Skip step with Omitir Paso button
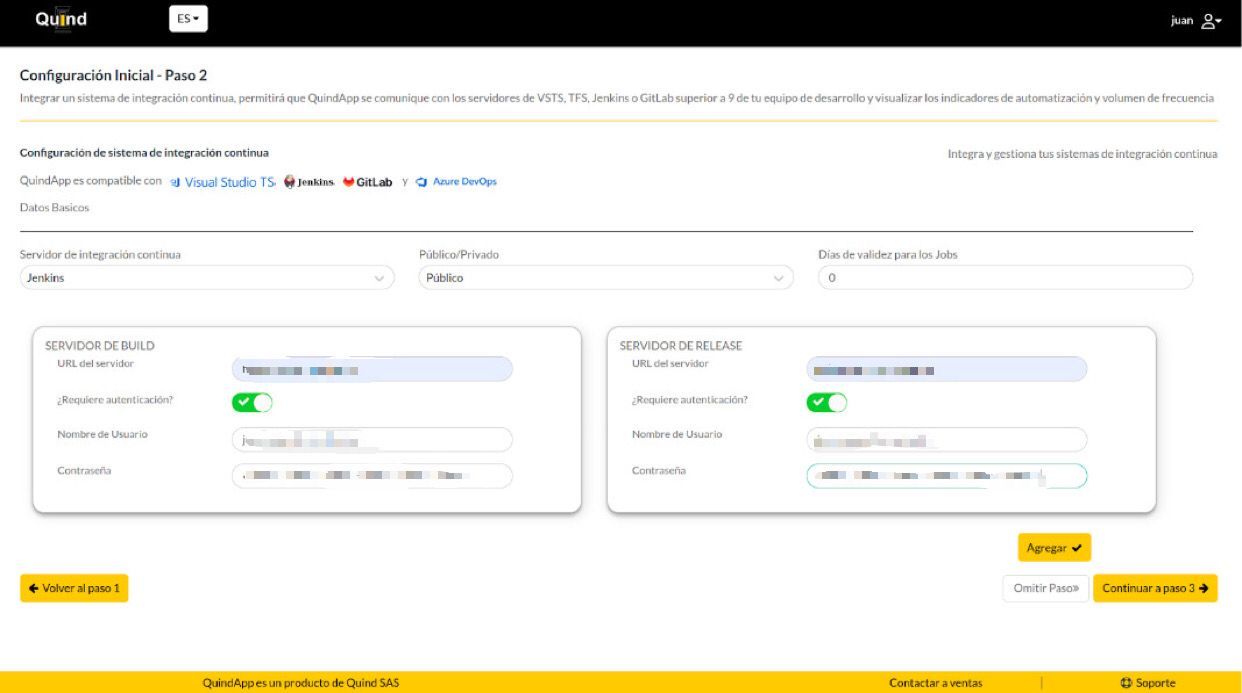 1045,588
